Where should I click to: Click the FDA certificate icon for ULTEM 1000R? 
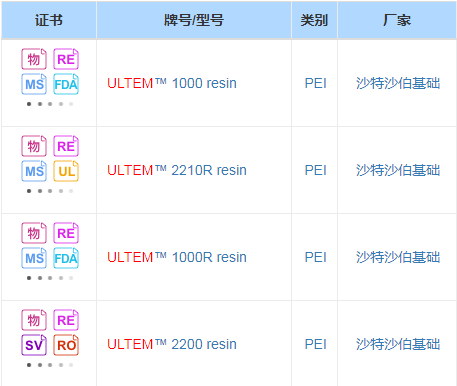[x=66, y=258]
